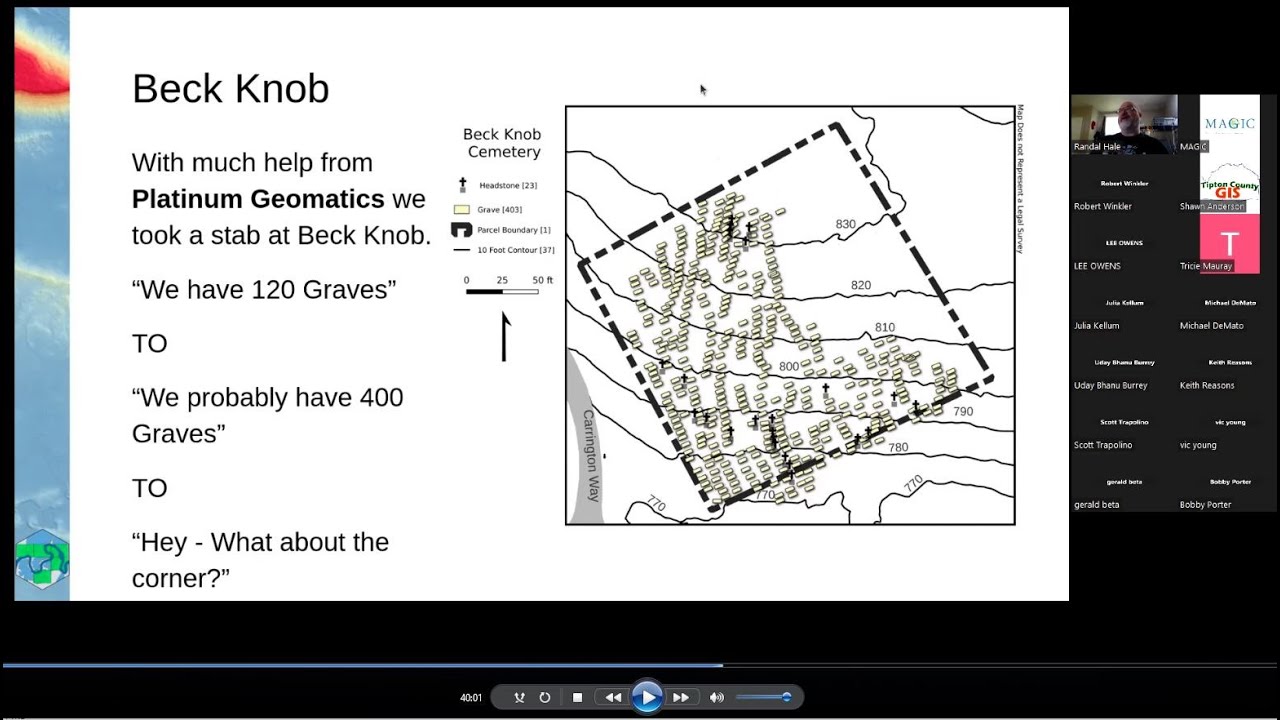Screen dimensions: 1280x720
Task: Click the Beck Knob slide title
Action: coord(230,89)
